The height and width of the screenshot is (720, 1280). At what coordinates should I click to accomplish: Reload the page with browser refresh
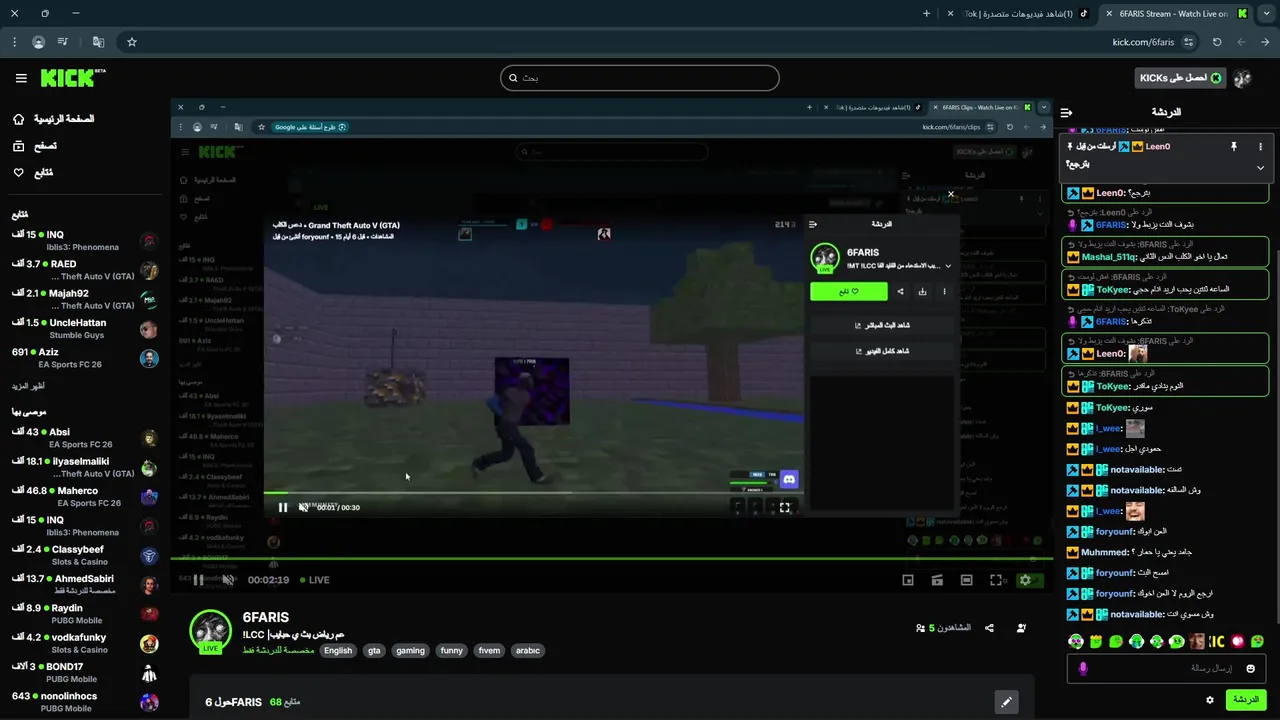tap(1217, 42)
